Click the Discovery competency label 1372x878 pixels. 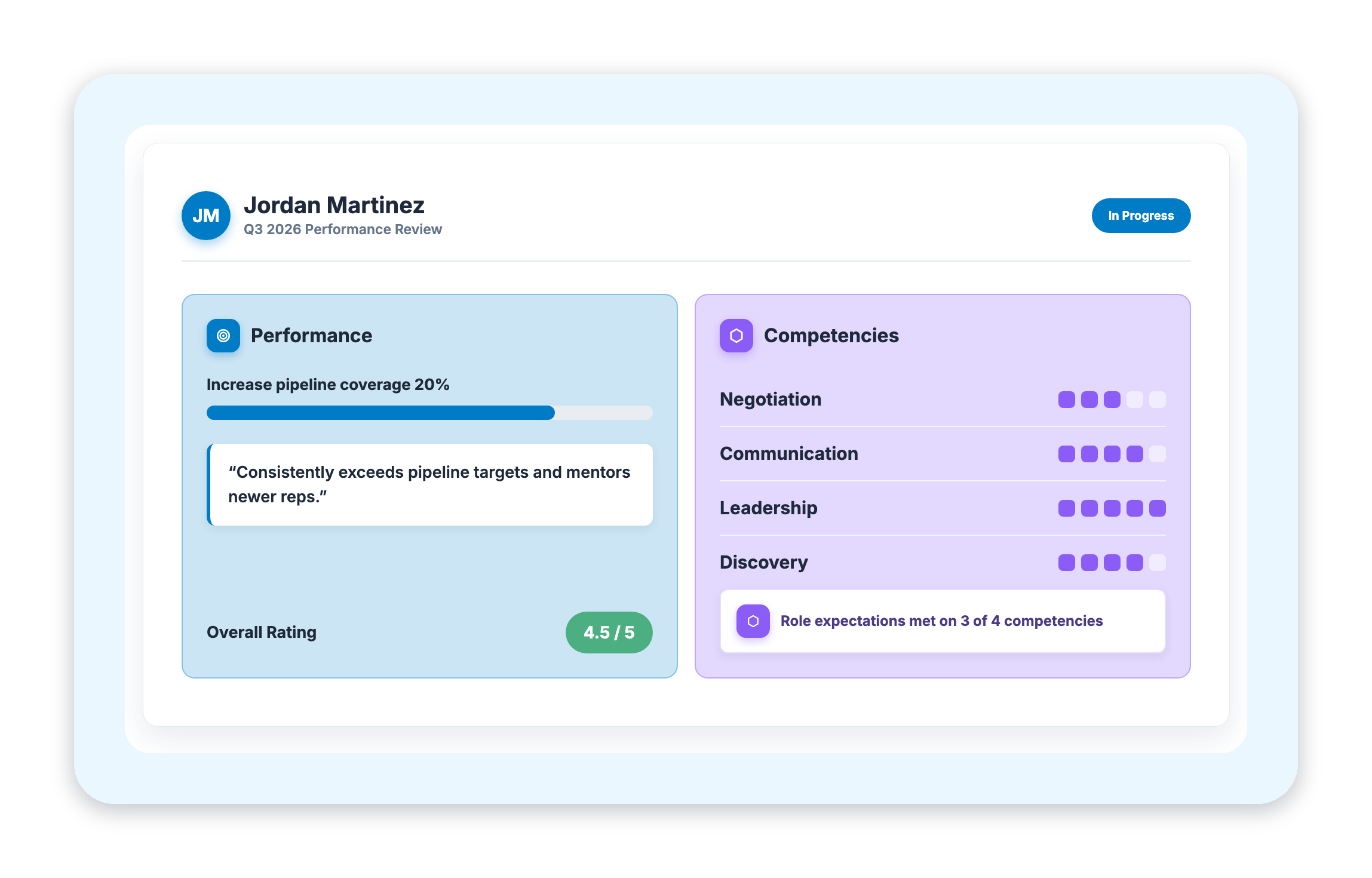coord(764,563)
